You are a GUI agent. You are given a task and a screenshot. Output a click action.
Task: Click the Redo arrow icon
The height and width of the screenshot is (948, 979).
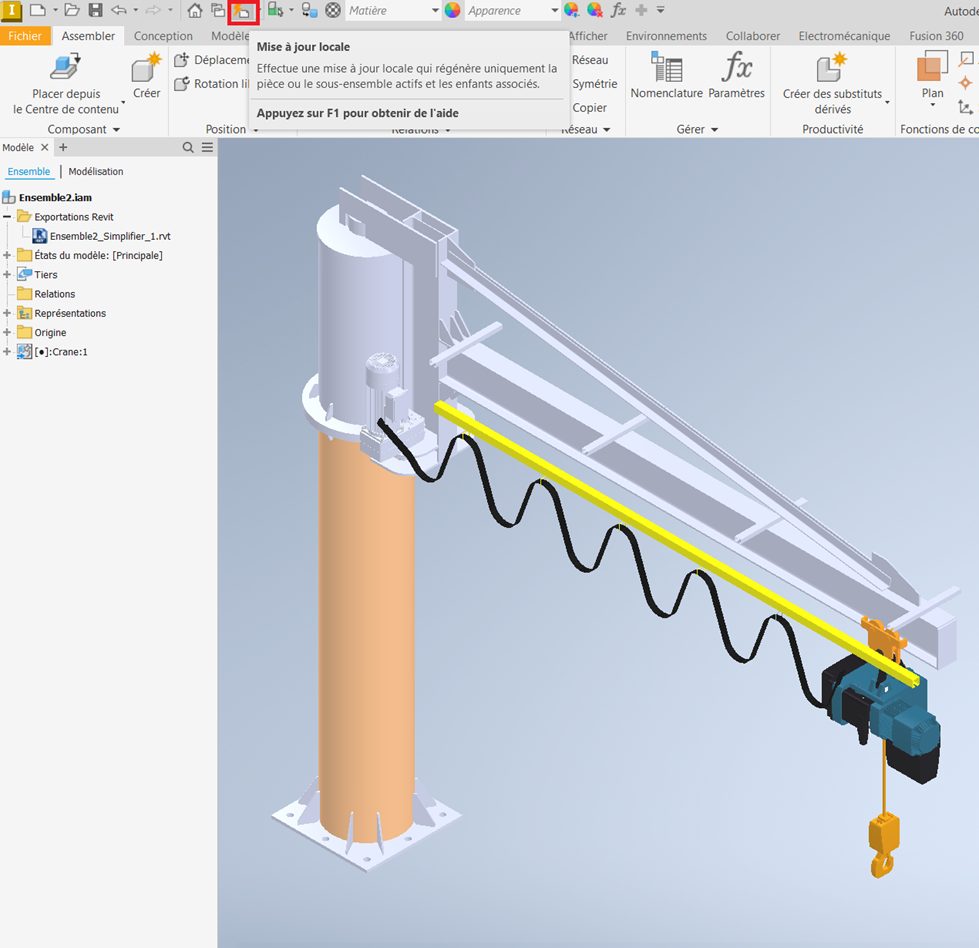tap(153, 10)
